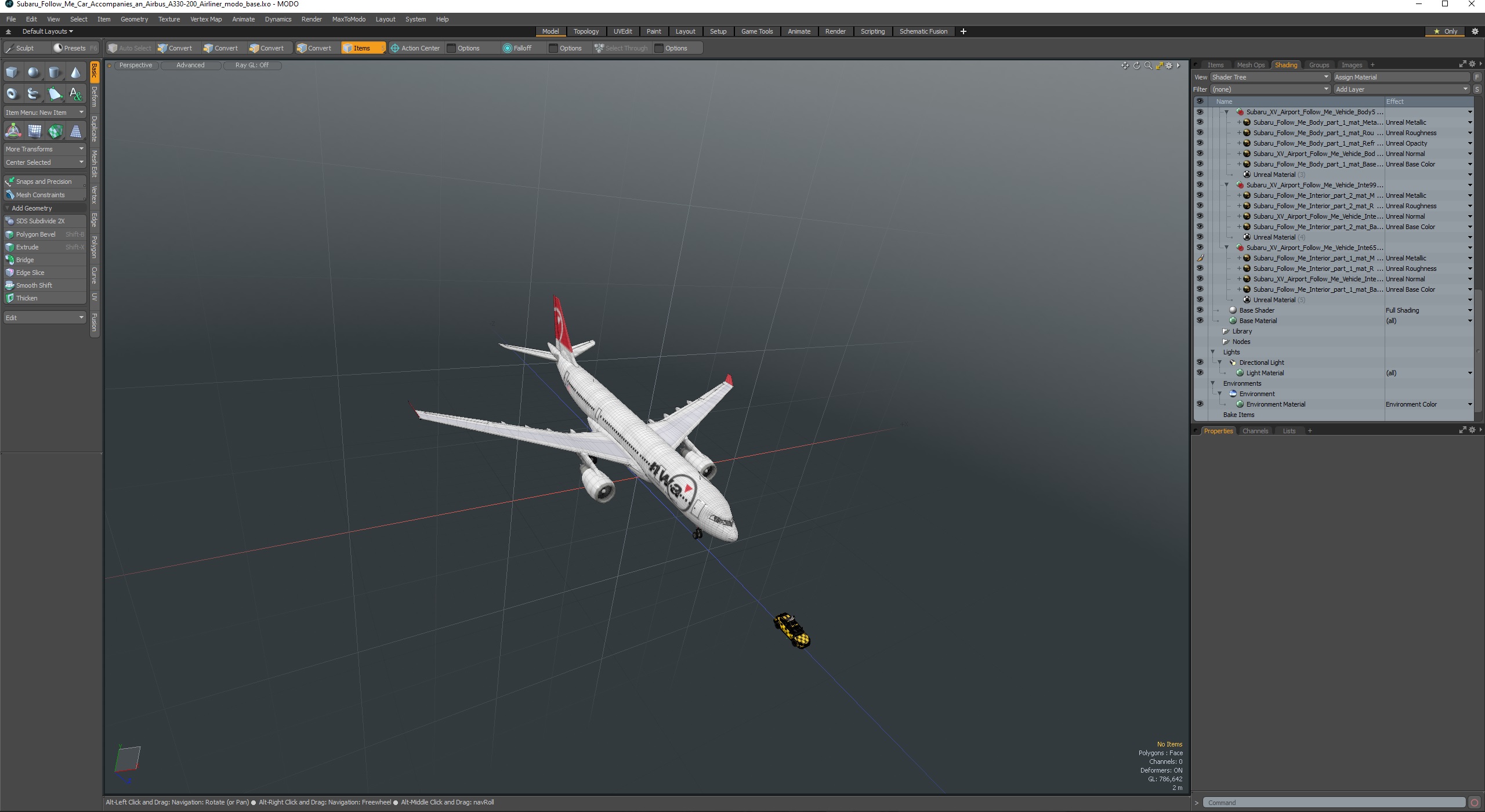Open Mesh Constraints panel
The height and width of the screenshot is (812, 1485).
pyautogui.click(x=45, y=195)
